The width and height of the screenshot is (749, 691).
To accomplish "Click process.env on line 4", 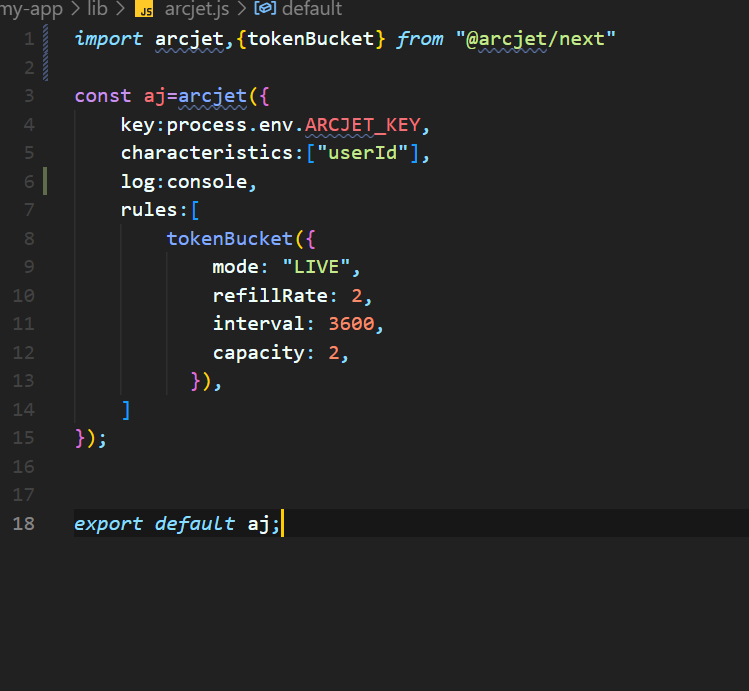I will click(230, 125).
